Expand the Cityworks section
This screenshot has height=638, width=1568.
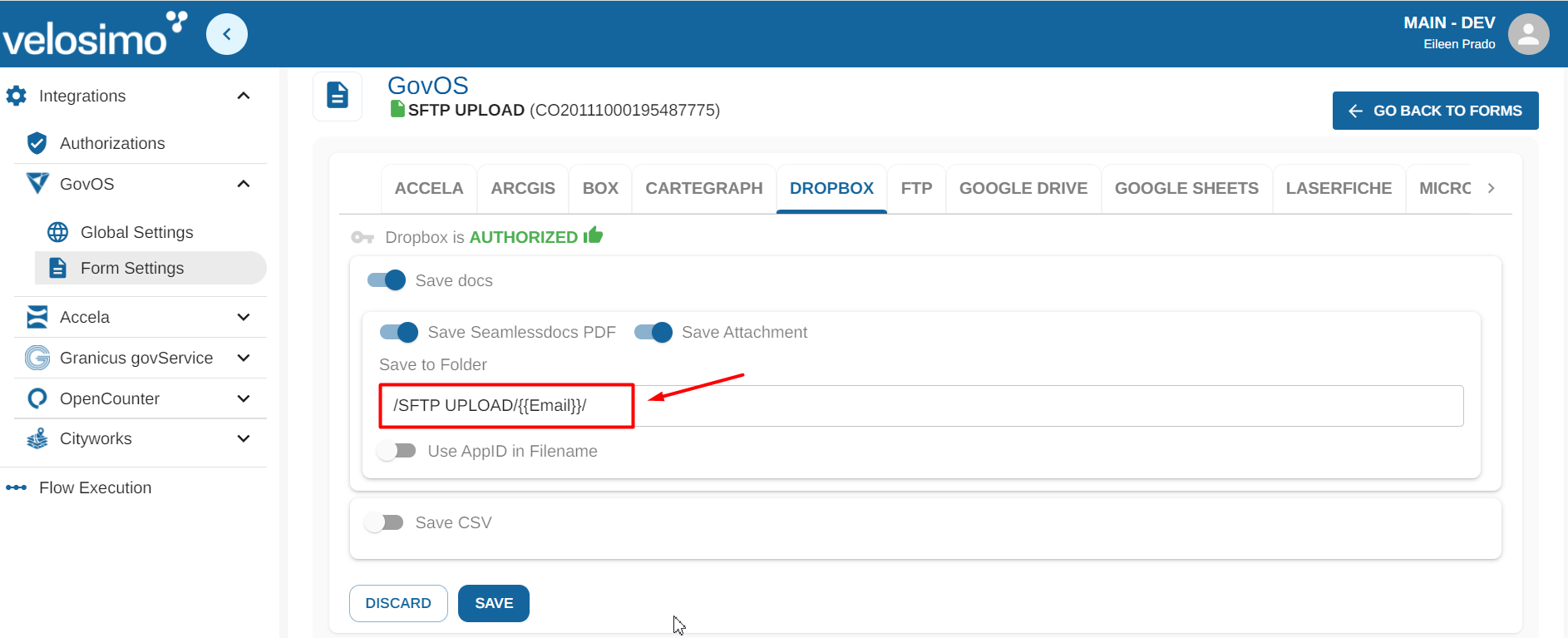tap(244, 438)
